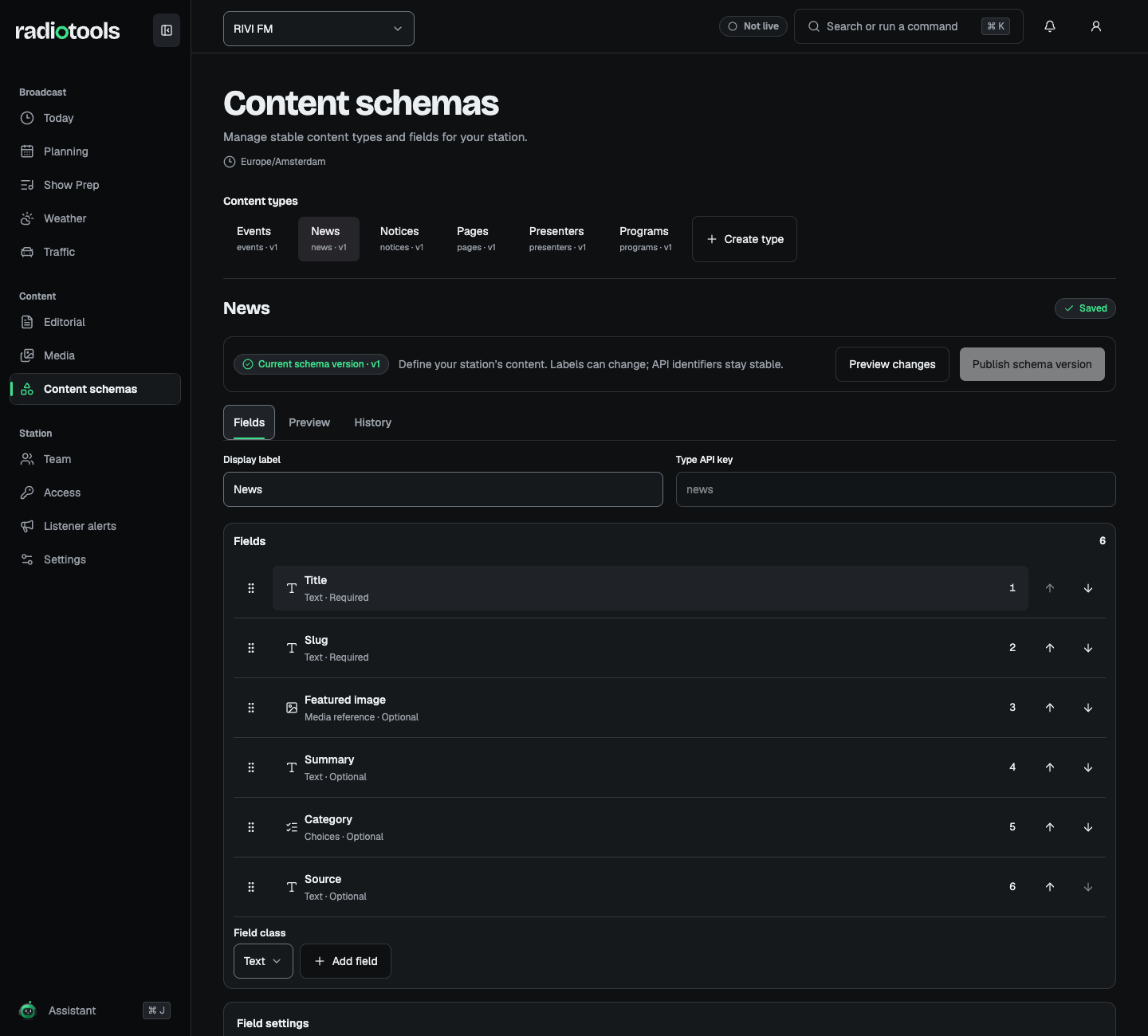The height and width of the screenshot is (1036, 1148).
Task: Focus the Display label input
Action: coord(443,489)
